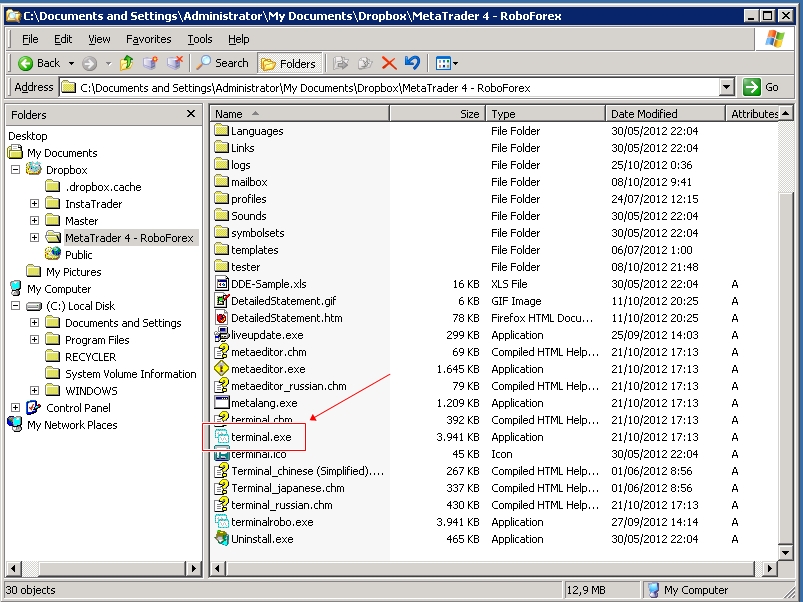Click the green Go button
The height and width of the screenshot is (602, 803).
(762, 88)
